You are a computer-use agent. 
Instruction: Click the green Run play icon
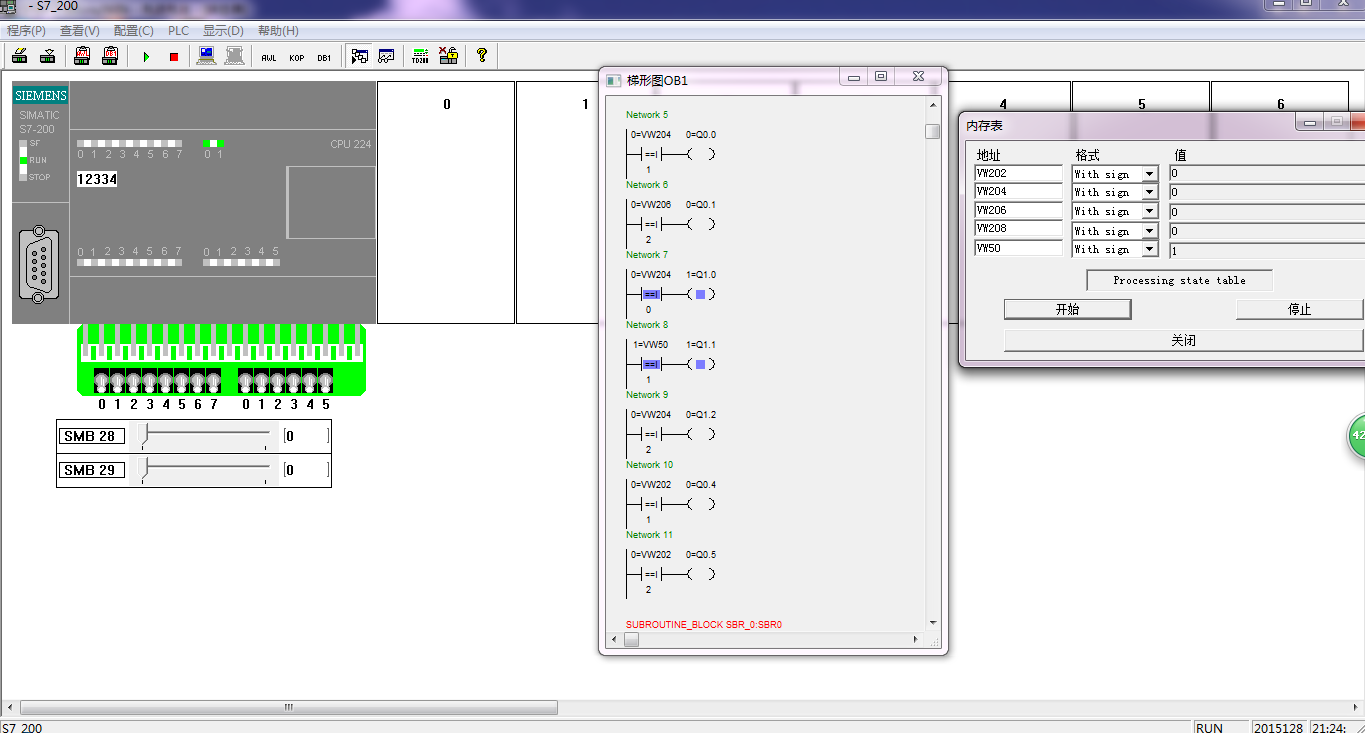coord(146,57)
